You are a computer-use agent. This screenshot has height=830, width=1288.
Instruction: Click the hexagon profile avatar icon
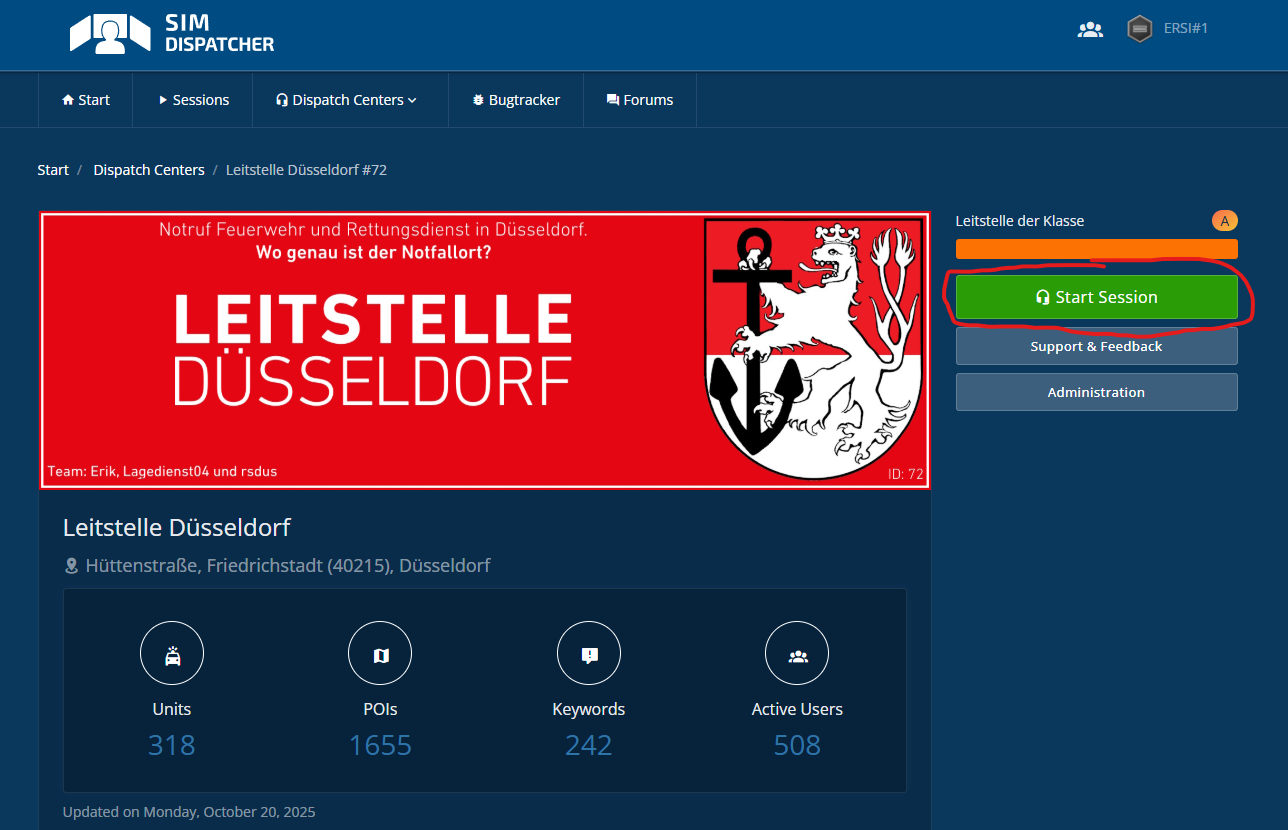tap(1139, 29)
